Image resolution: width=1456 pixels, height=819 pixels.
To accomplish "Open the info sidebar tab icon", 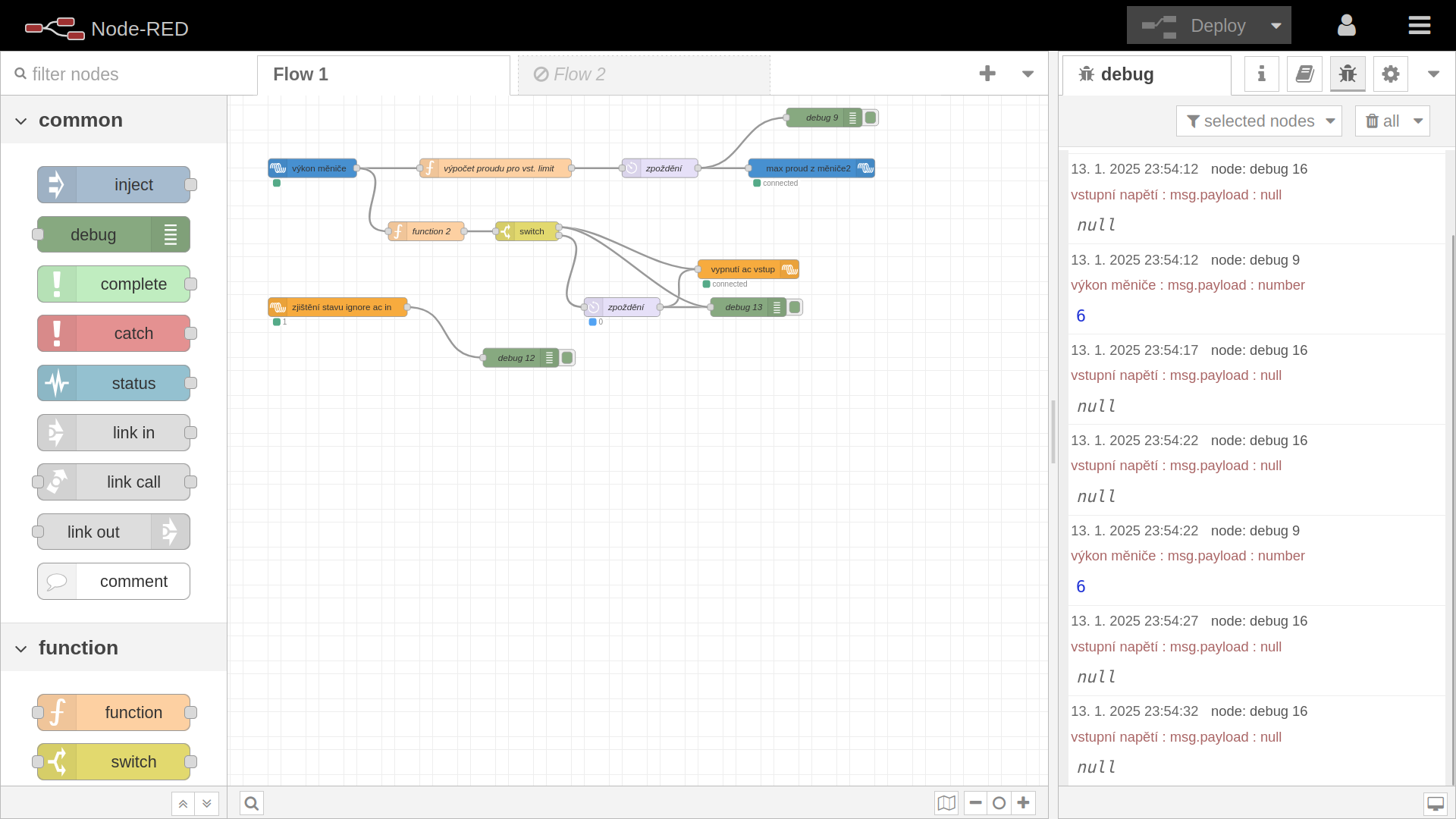I will click(1261, 74).
